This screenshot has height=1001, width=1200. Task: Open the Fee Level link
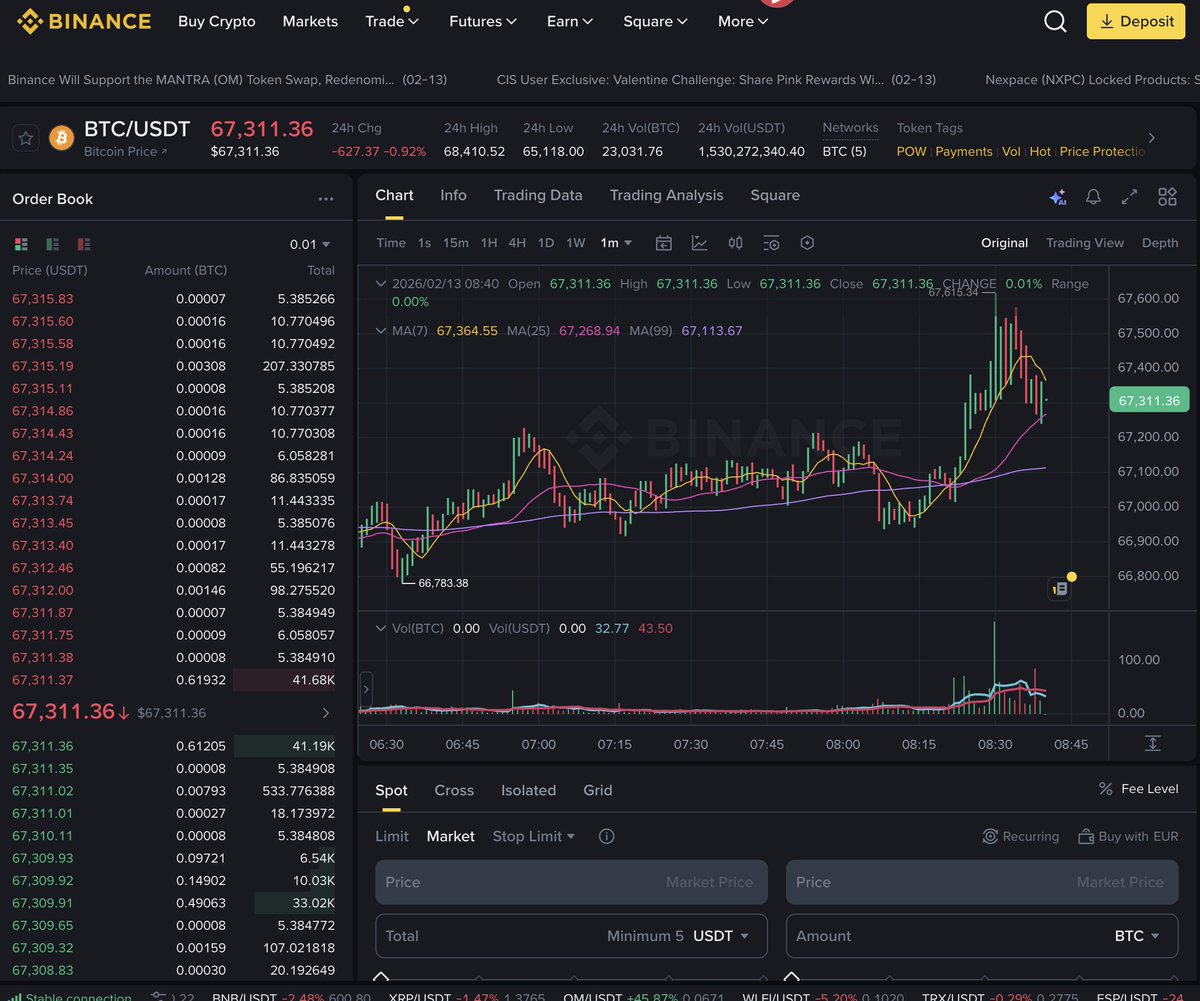(1138, 789)
